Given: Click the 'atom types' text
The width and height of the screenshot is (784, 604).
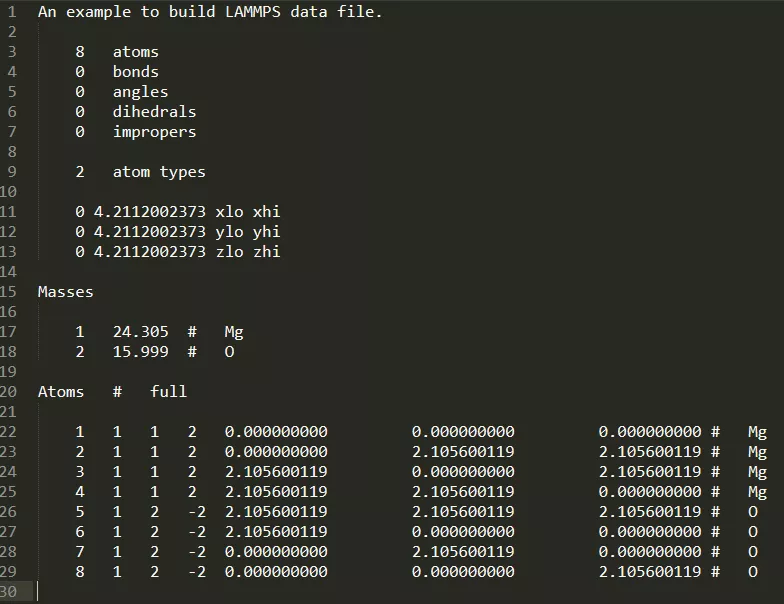Looking at the screenshot, I should click(159, 172).
